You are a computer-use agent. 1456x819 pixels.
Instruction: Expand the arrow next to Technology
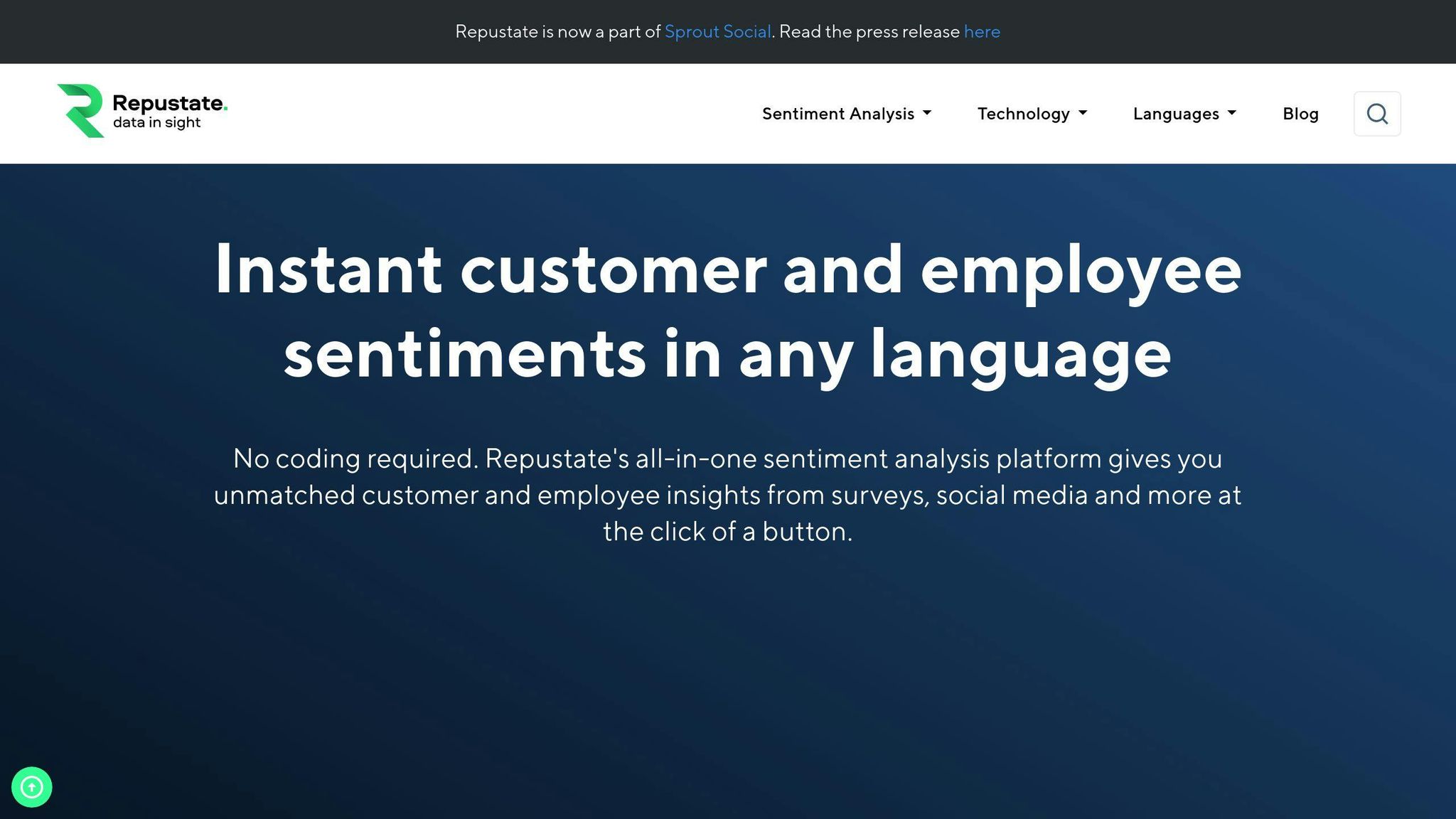(1083, 113)
